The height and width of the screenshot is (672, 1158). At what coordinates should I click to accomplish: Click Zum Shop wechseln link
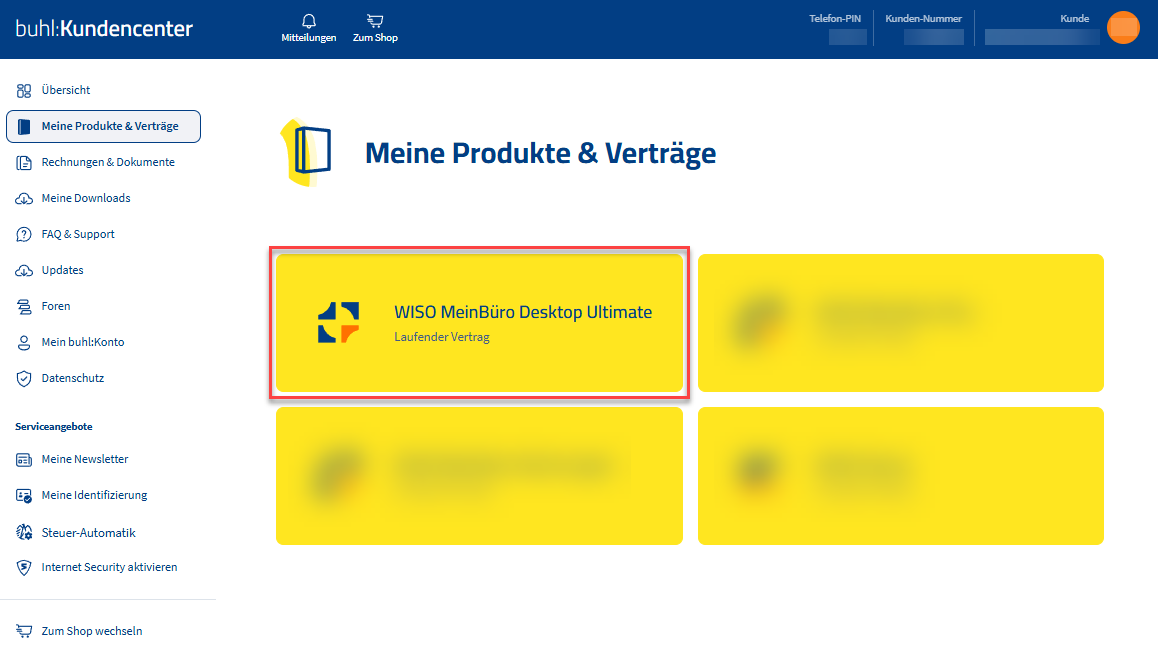pos(92,631)
